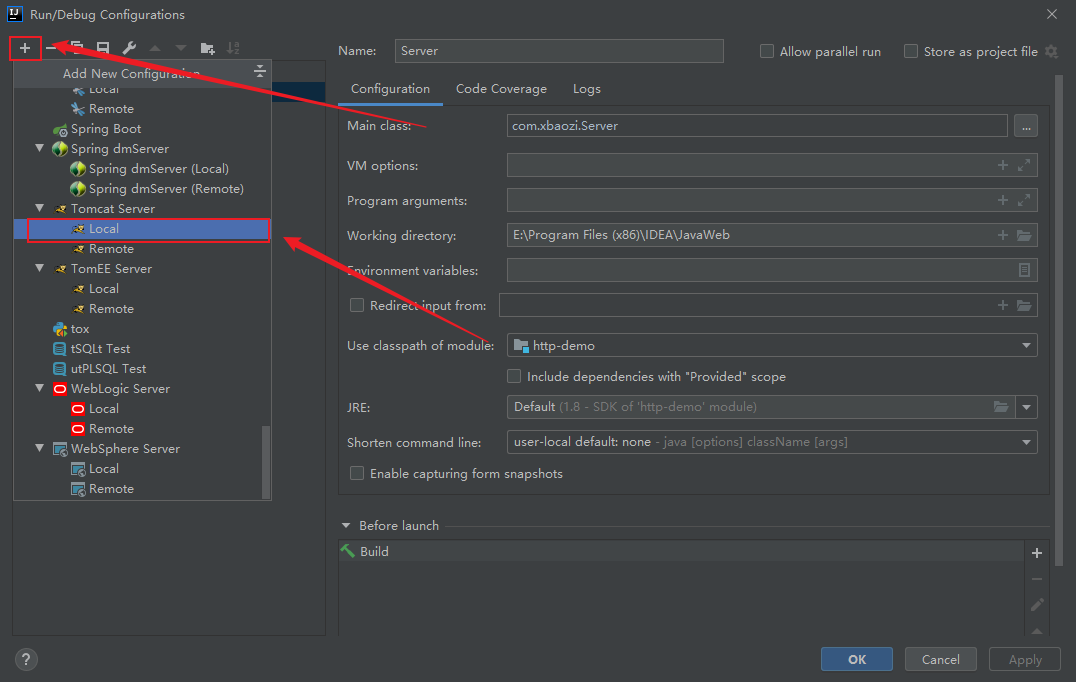Image resolution: width=1076 pixels, height=682 pixels.
Task: Check Store as project file
Action: click(x=911, y=52)
